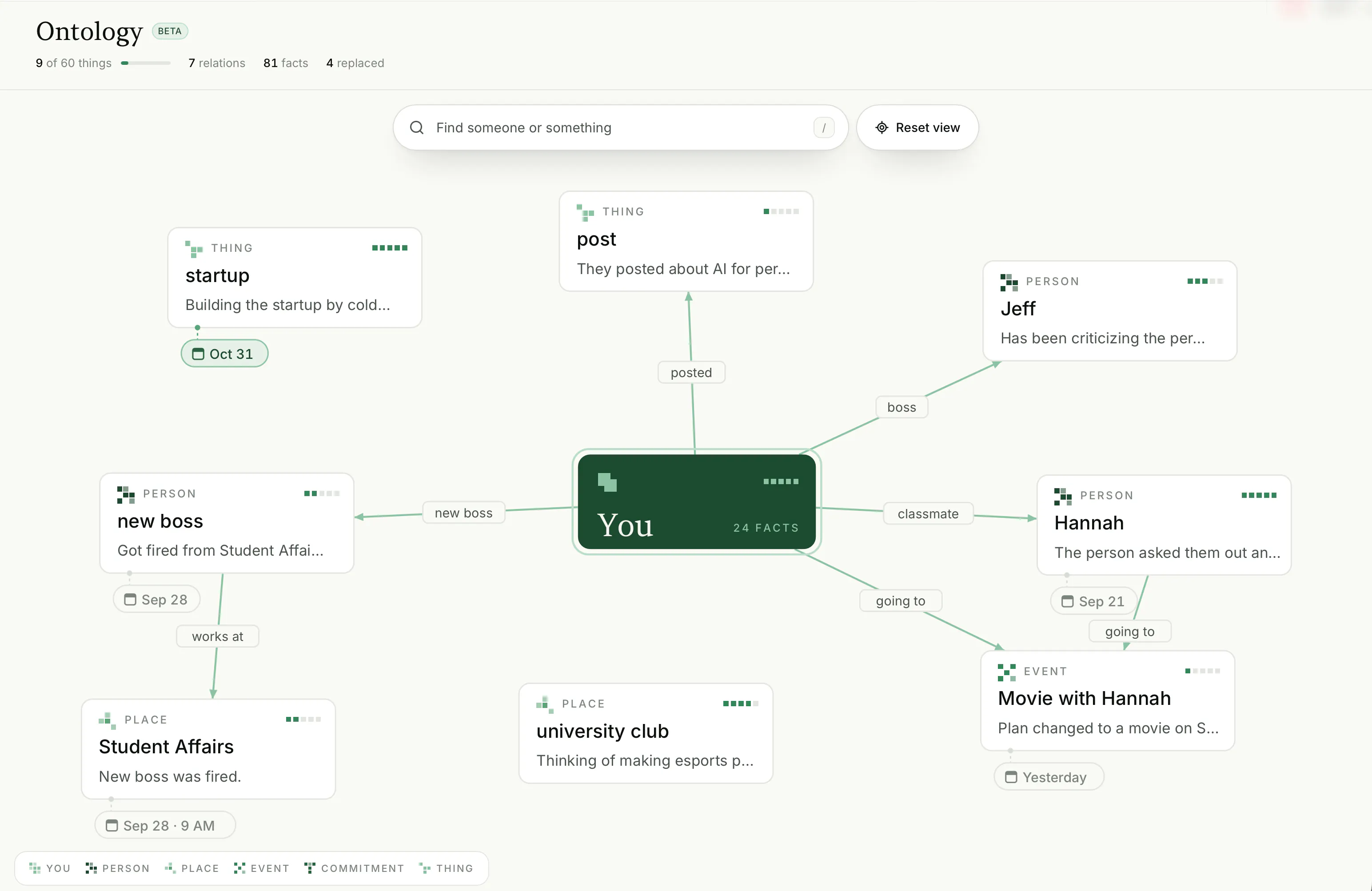
Task: Open the Sep 28 · 9 AM date chip
Action: click(x=165, y=825)
